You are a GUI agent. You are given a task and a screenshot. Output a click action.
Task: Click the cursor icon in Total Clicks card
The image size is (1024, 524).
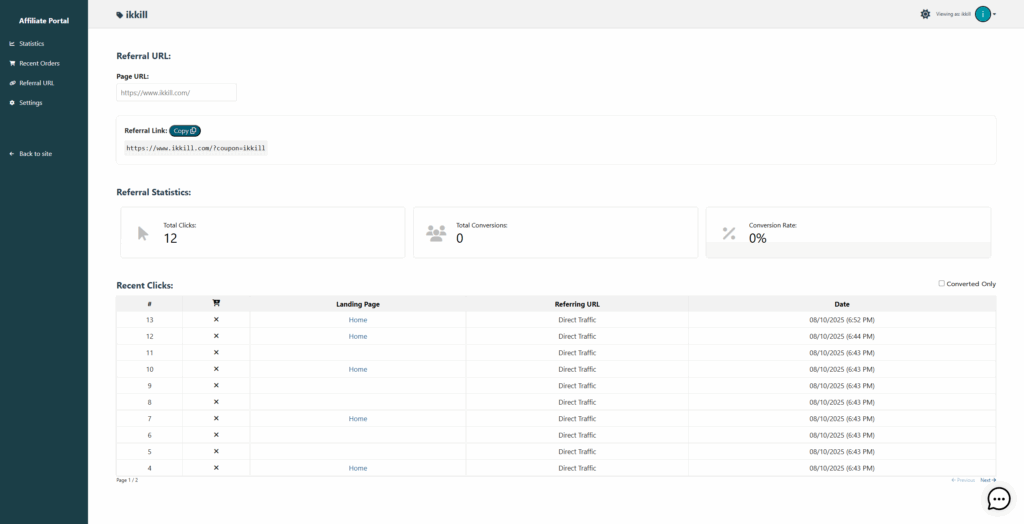(143, 233)
